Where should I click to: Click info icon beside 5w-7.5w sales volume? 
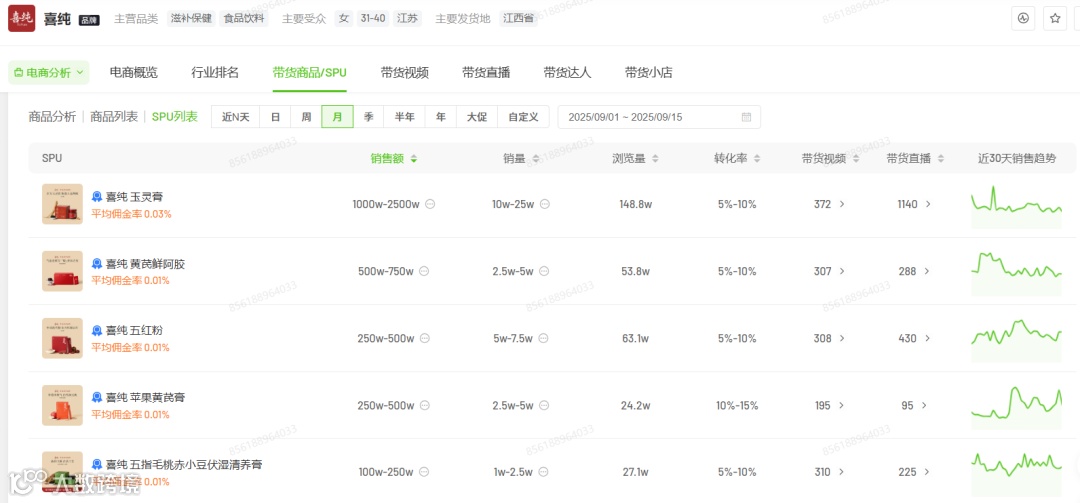(544, 338)
